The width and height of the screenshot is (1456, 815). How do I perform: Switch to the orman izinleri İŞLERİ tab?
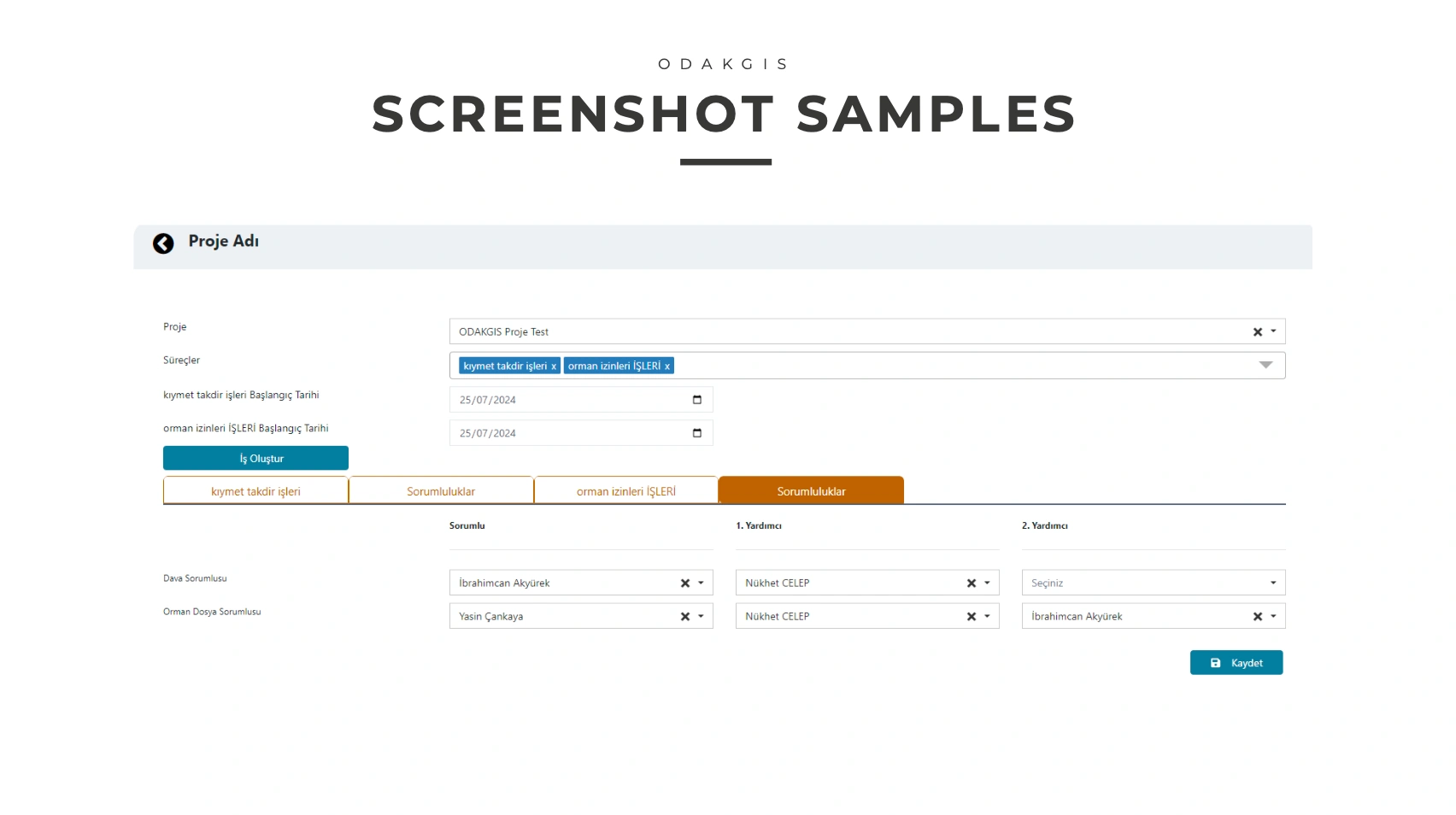[625, 491]
